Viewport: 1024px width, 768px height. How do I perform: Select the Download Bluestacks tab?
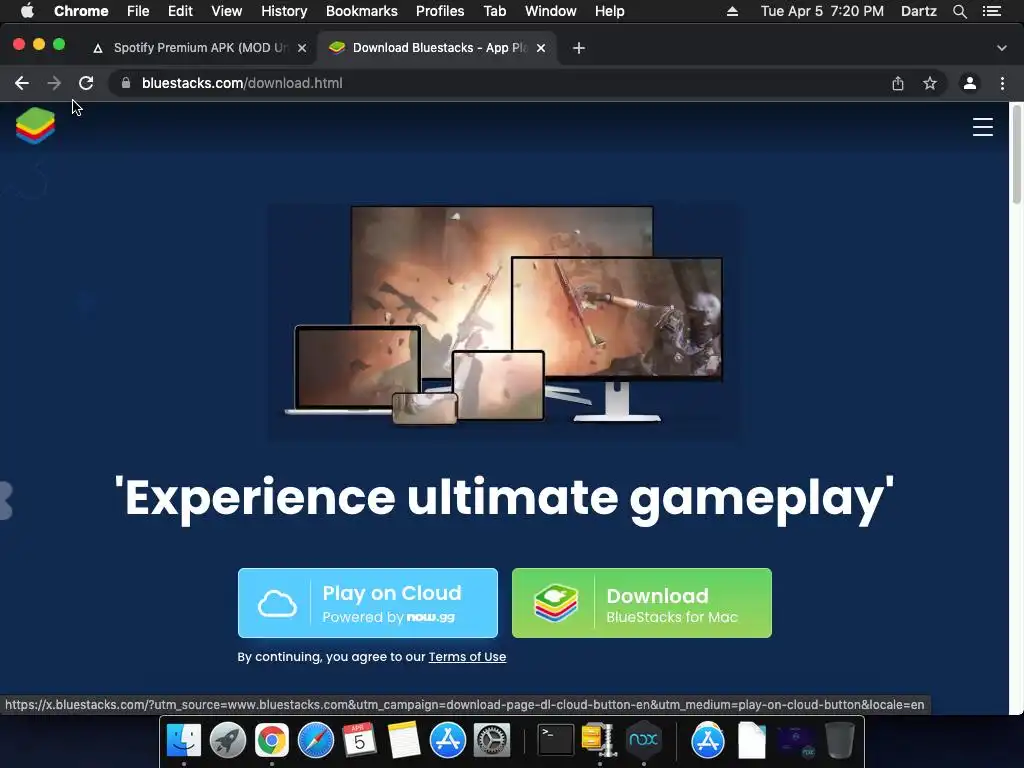click(438, 48)
